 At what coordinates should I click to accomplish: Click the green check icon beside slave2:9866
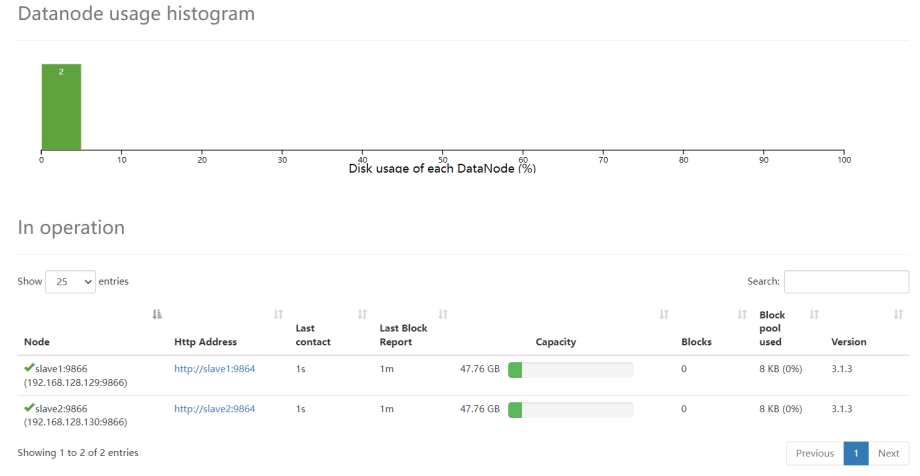coord(29,408)
